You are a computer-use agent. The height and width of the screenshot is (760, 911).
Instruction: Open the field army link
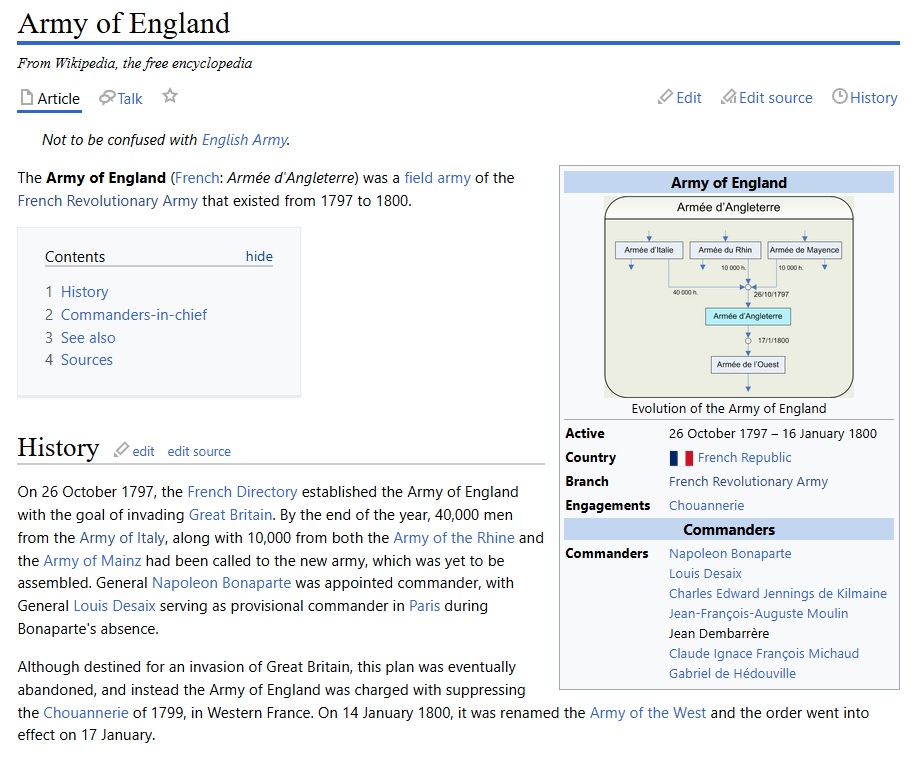pos(437,178)
